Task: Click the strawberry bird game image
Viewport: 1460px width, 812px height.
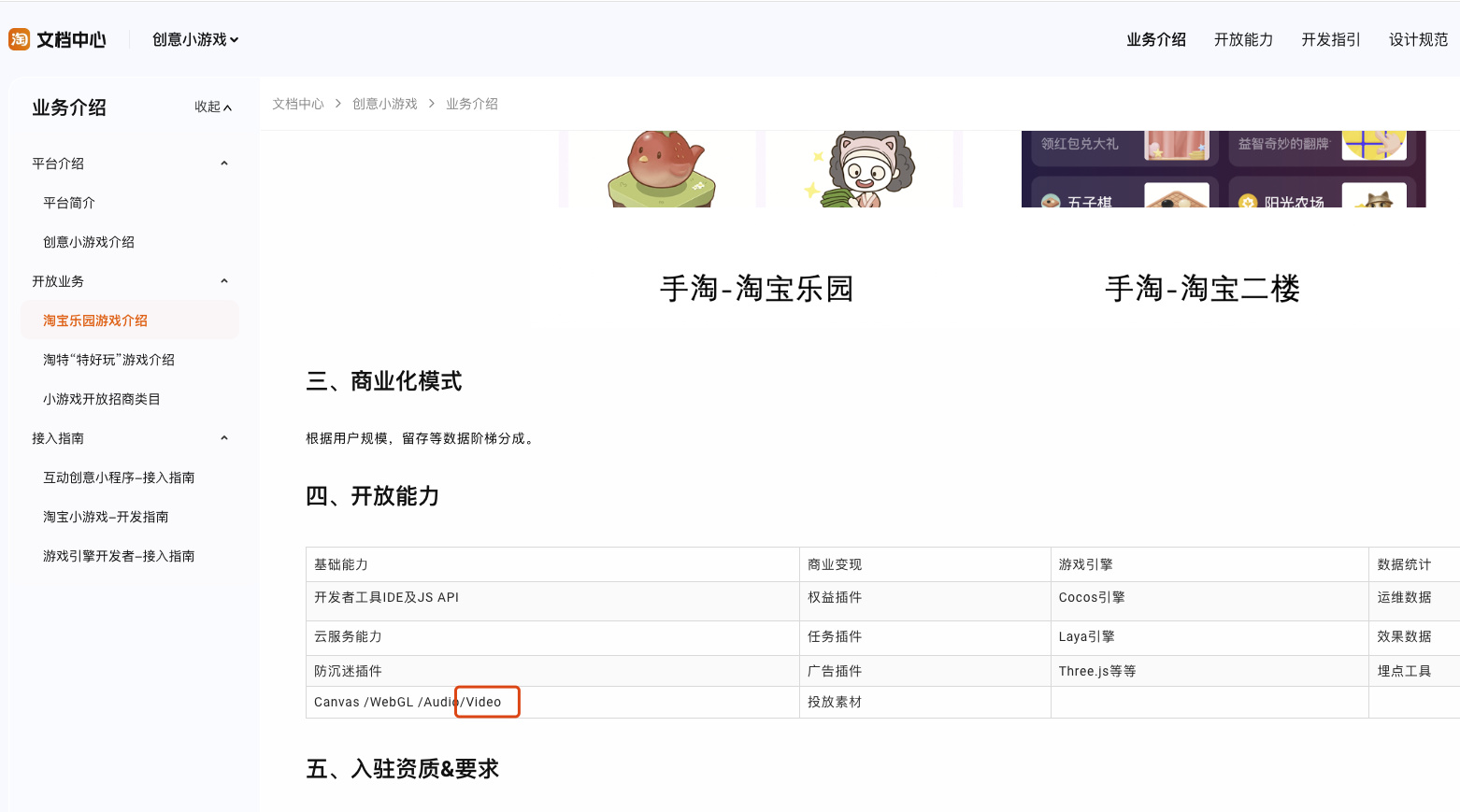Action: point(662,169)
